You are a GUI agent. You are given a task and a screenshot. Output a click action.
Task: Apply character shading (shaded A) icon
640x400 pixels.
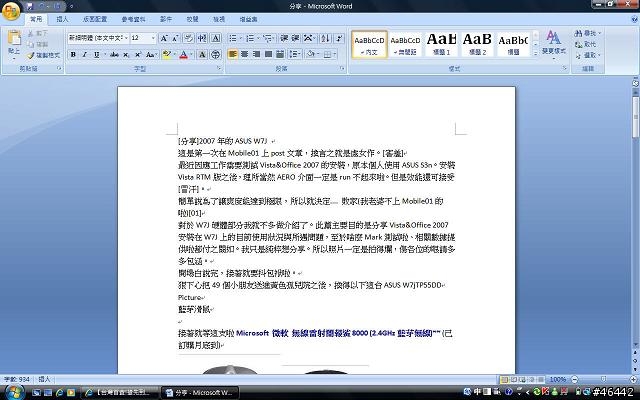(202, 55)
